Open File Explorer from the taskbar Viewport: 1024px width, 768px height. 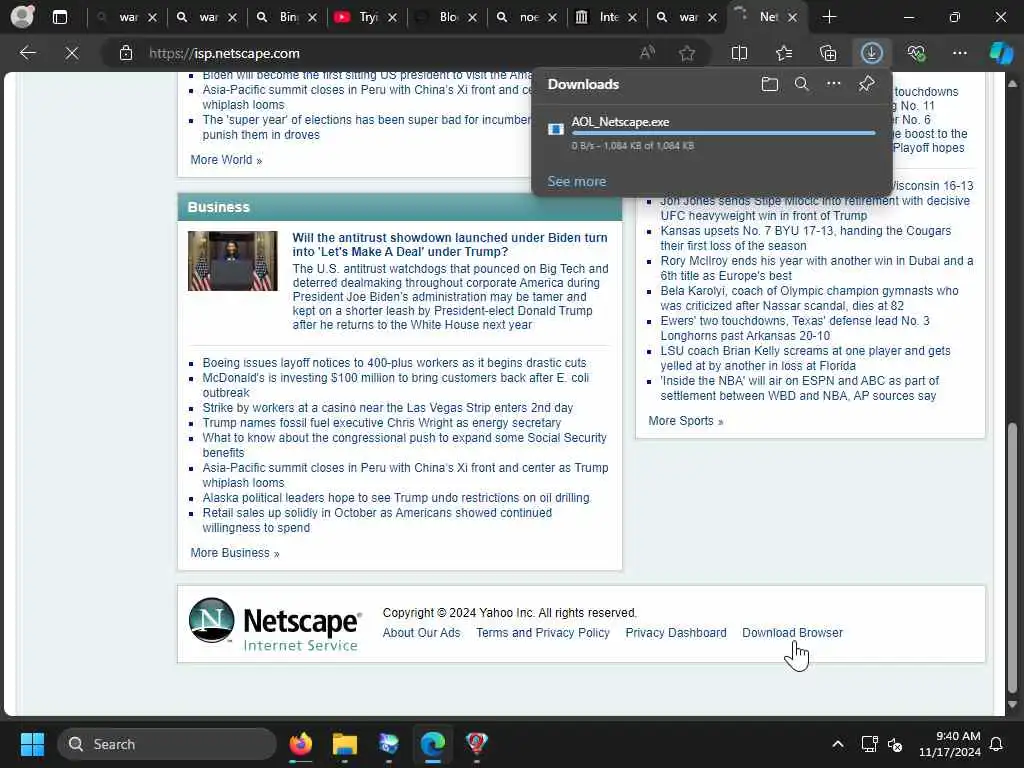point(344,744)
